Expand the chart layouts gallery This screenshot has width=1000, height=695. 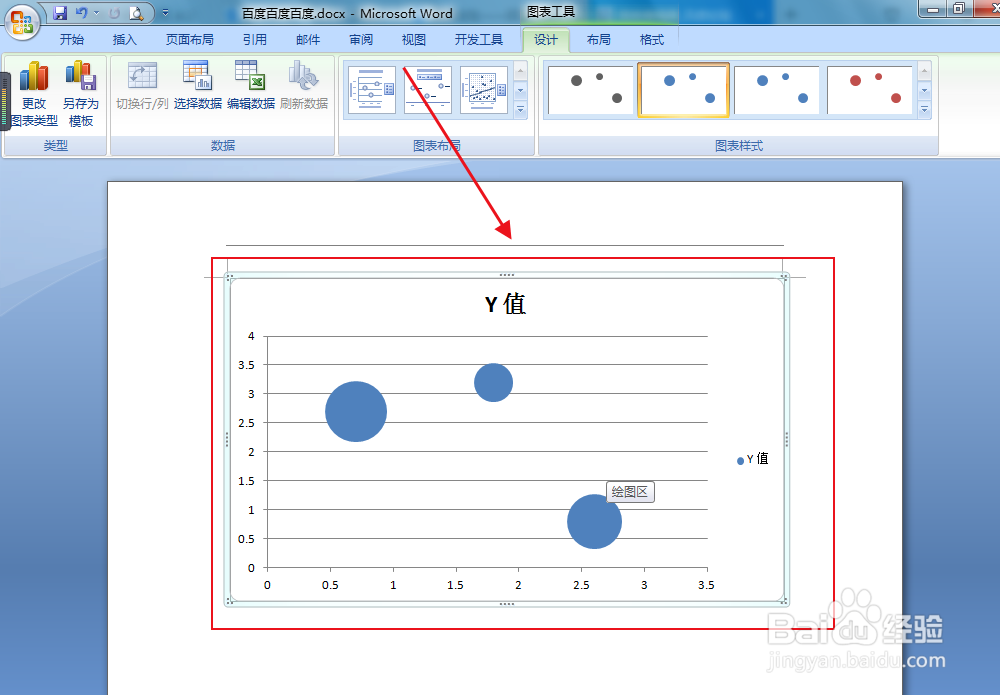tap(520, 110)
